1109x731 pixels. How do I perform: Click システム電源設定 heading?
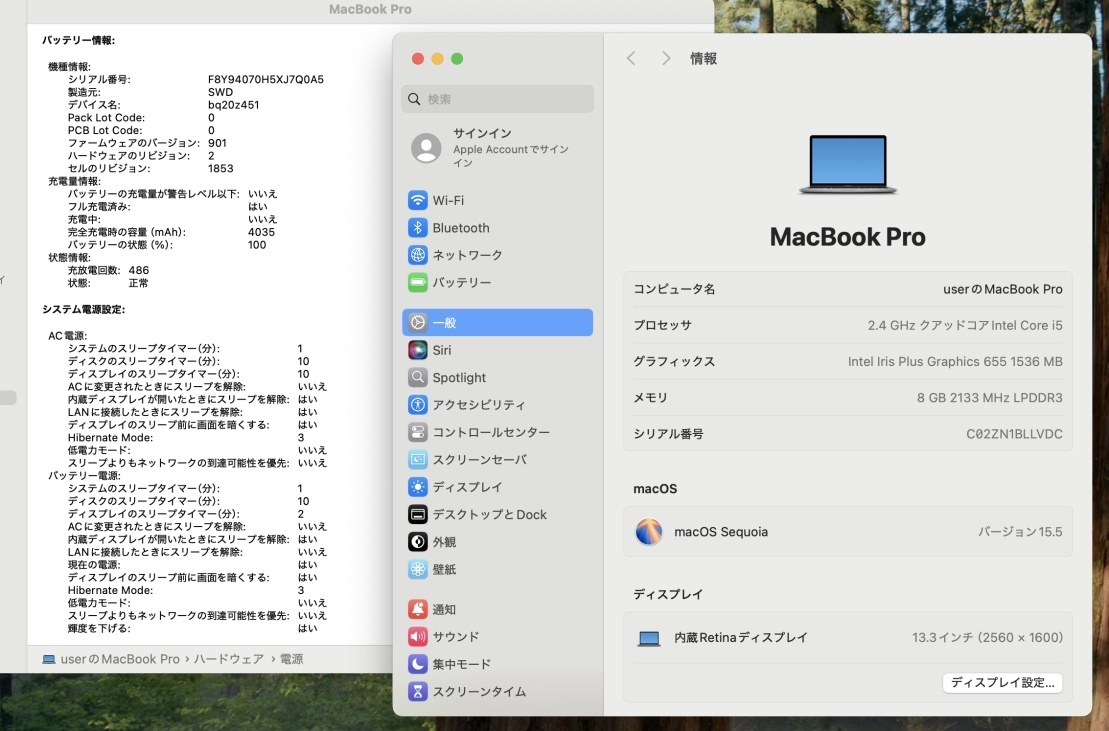83,309
